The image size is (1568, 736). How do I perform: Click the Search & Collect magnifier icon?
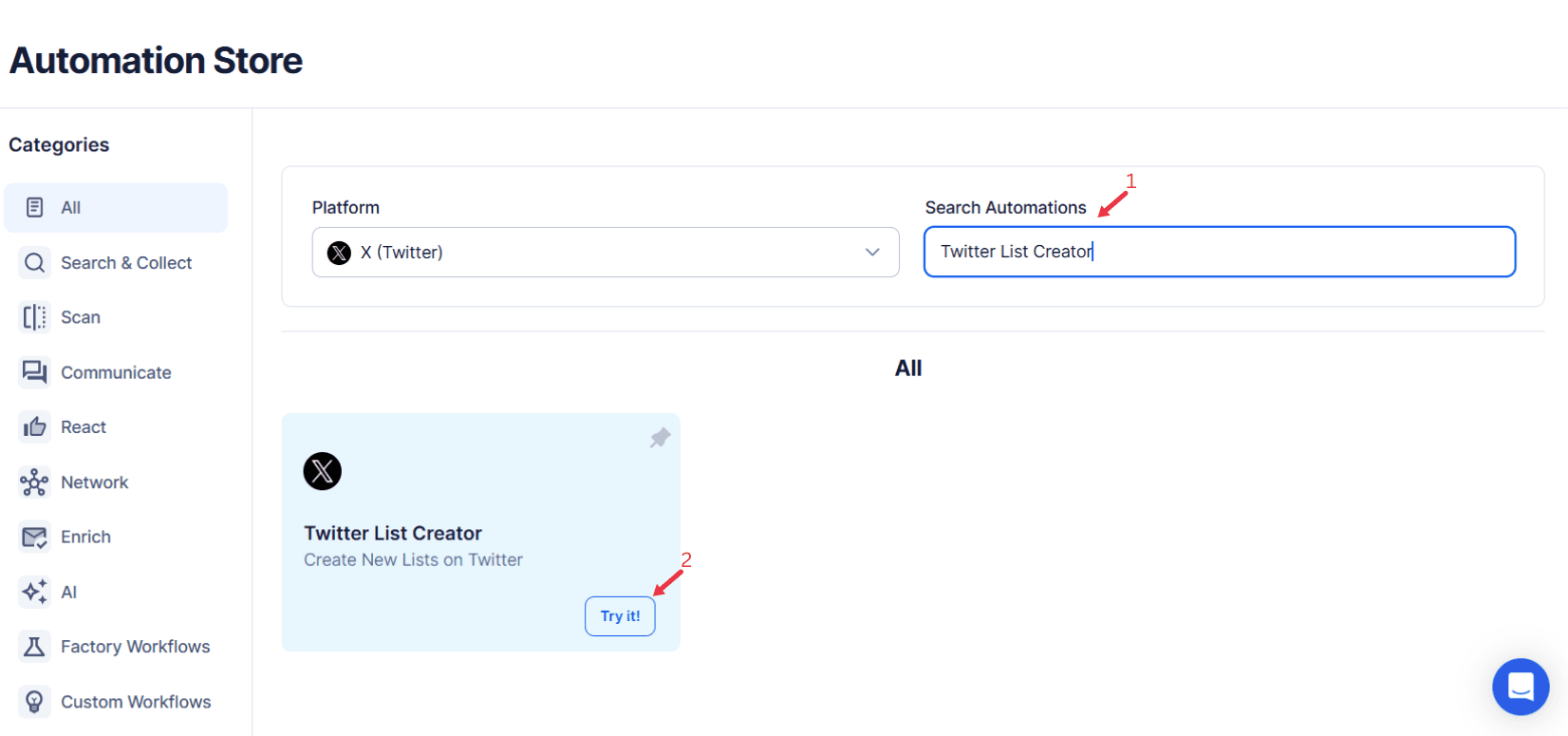click(34, 262)
